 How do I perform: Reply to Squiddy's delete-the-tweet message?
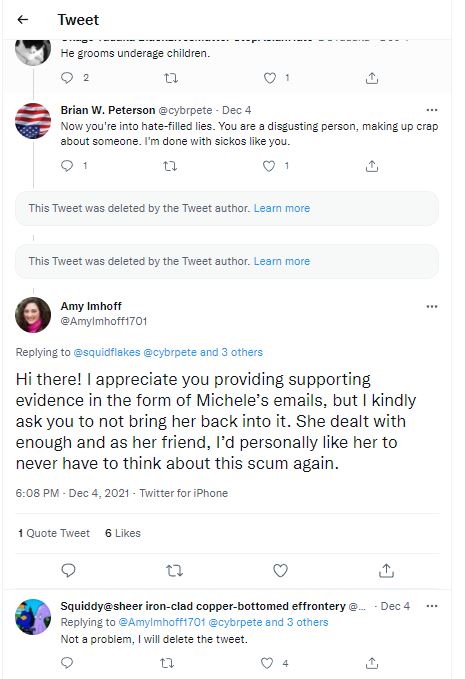(67, 662)
